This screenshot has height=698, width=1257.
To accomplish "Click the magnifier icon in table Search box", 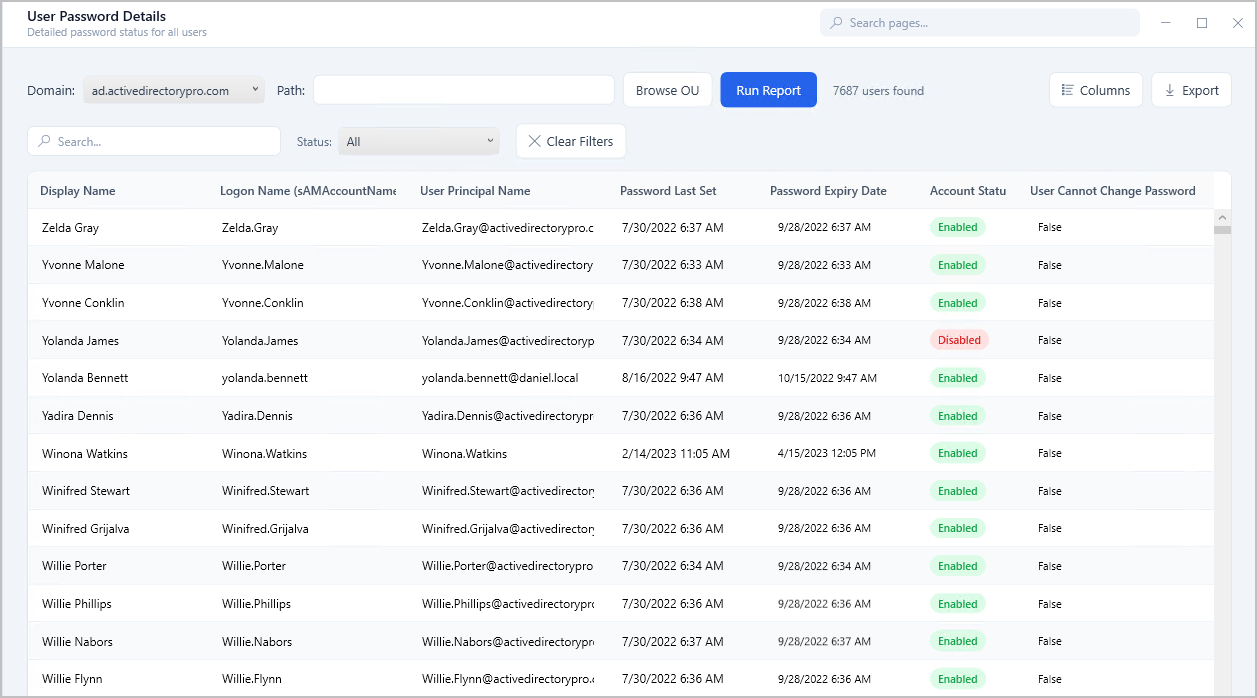I will click(44, 142).
